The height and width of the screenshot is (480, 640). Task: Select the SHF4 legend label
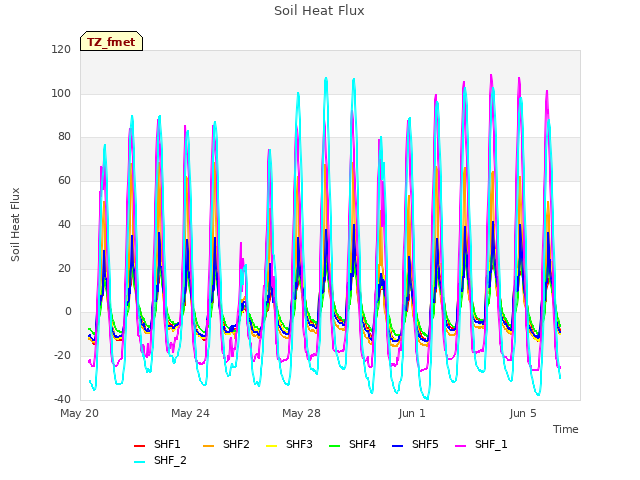tap(362, 444)
